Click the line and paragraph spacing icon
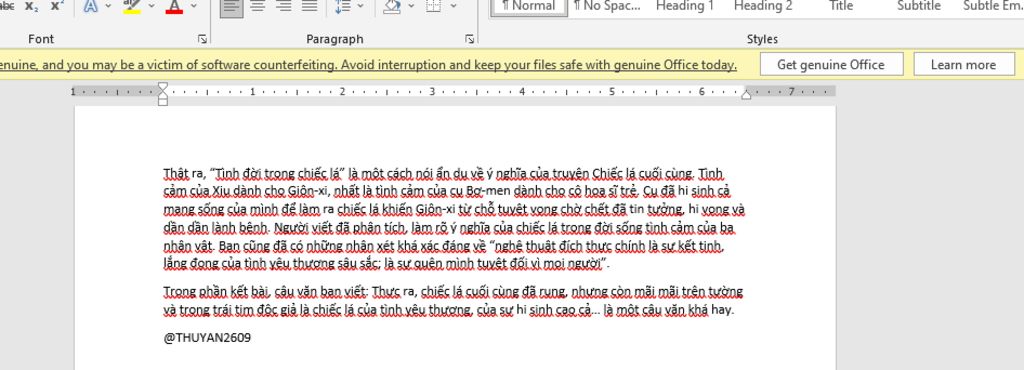This screenshot has width=1024, height=370. coord(342,7)
